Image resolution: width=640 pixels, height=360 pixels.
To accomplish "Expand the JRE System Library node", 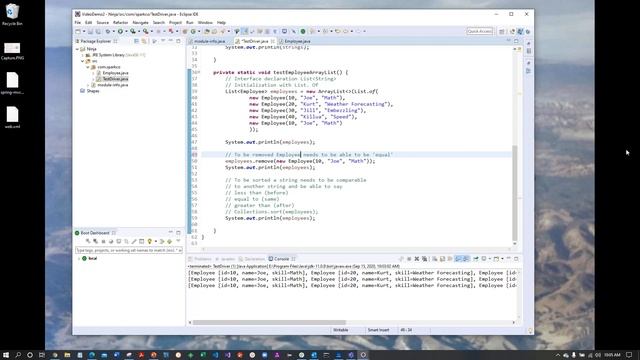I will [83, 55].
